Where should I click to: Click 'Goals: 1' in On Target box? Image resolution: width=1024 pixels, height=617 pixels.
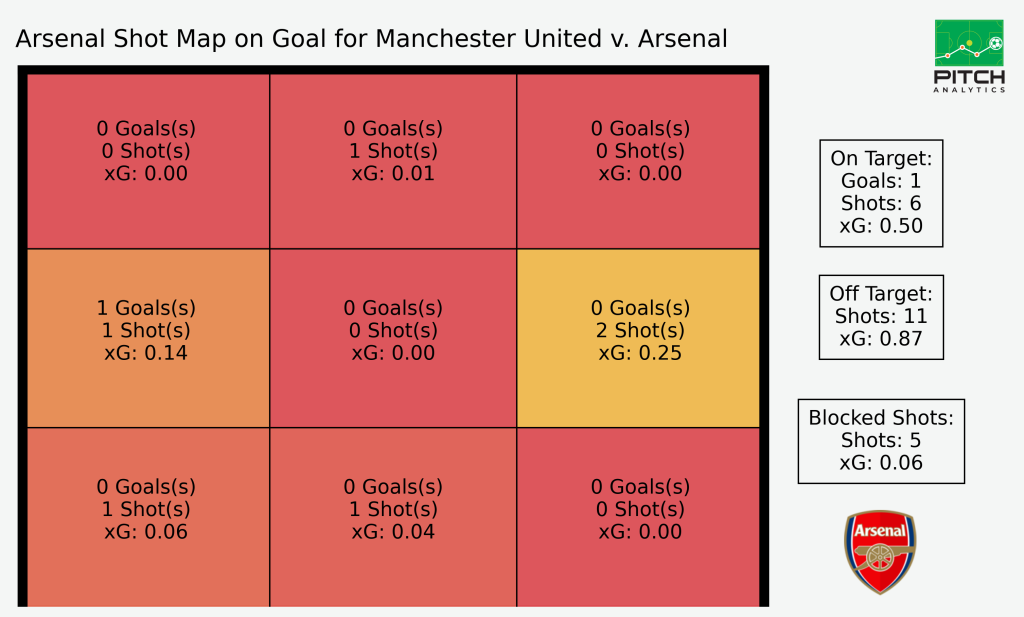pyautogui.click(x=881, y=181)
